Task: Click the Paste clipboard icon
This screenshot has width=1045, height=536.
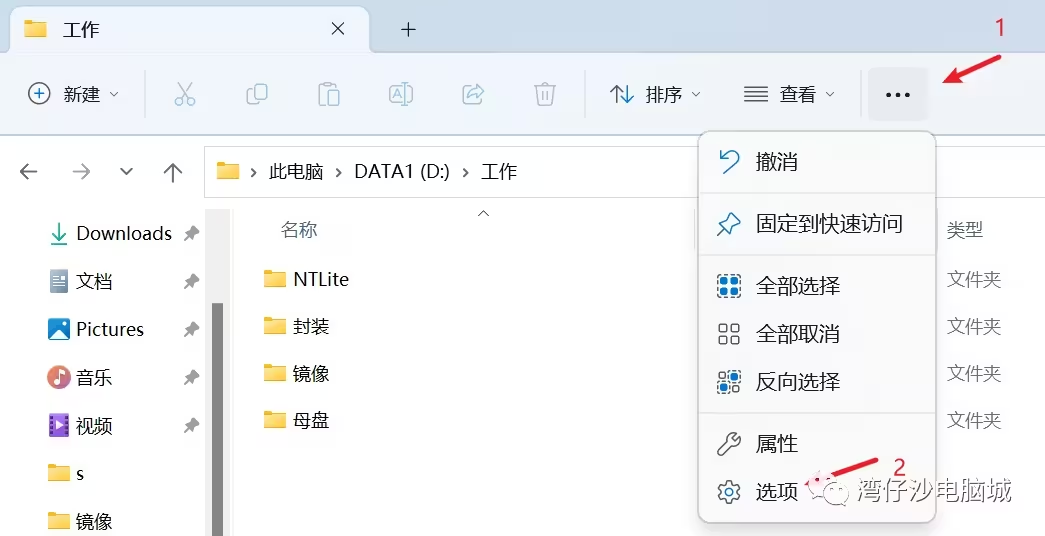Action: click(x=329, y=94)
